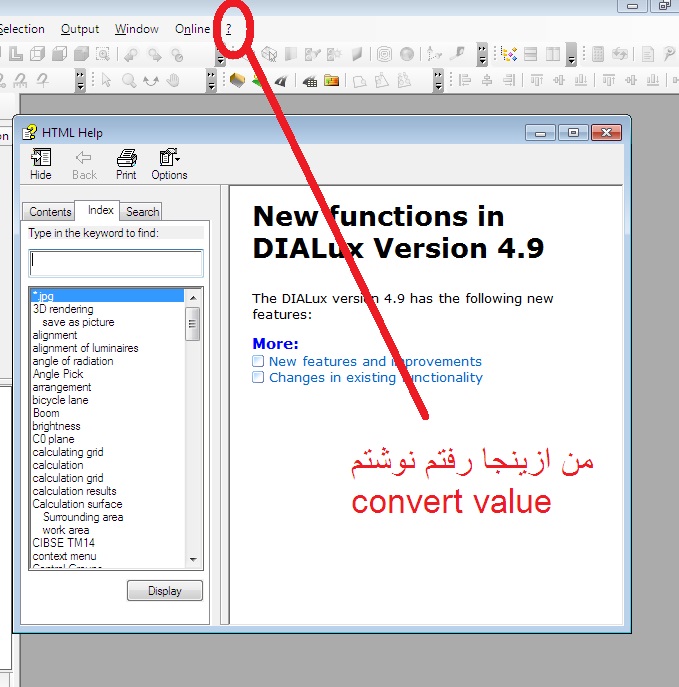
Task: Open the Output menu
Action: pyautogui.click(x=80, y=29)
